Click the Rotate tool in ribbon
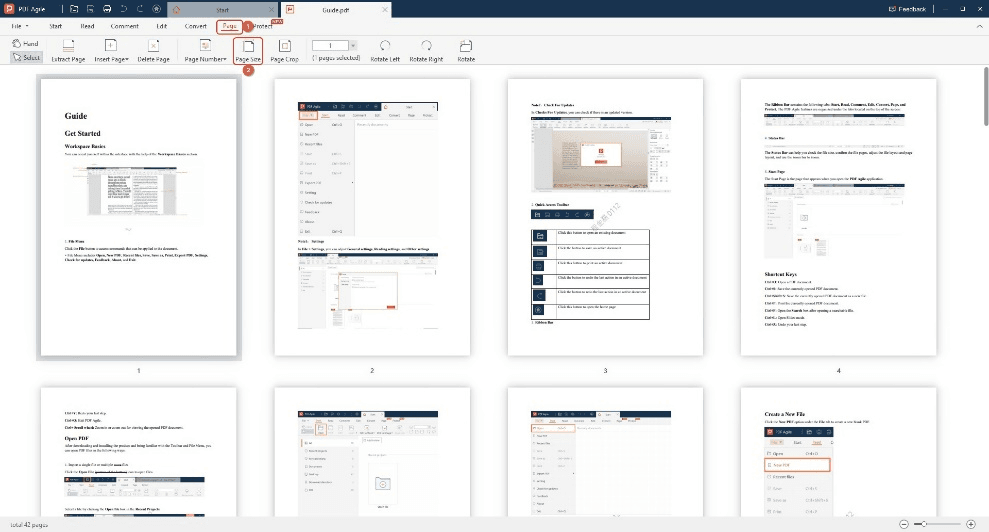The width and height of the screenshot is (989, 532). pyautogui.click(x=466, y=50)
